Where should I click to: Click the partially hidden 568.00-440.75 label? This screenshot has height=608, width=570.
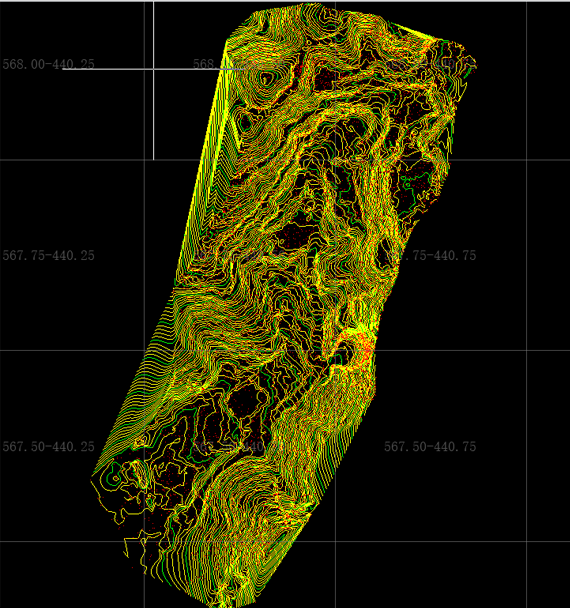[x=430, y=64]
